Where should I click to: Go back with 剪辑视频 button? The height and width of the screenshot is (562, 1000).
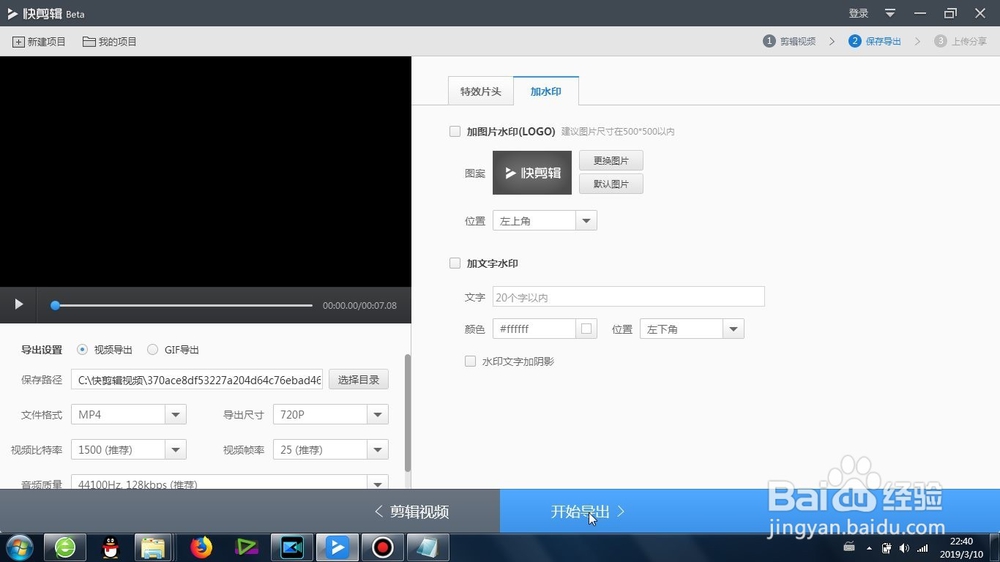coord(412,511)
